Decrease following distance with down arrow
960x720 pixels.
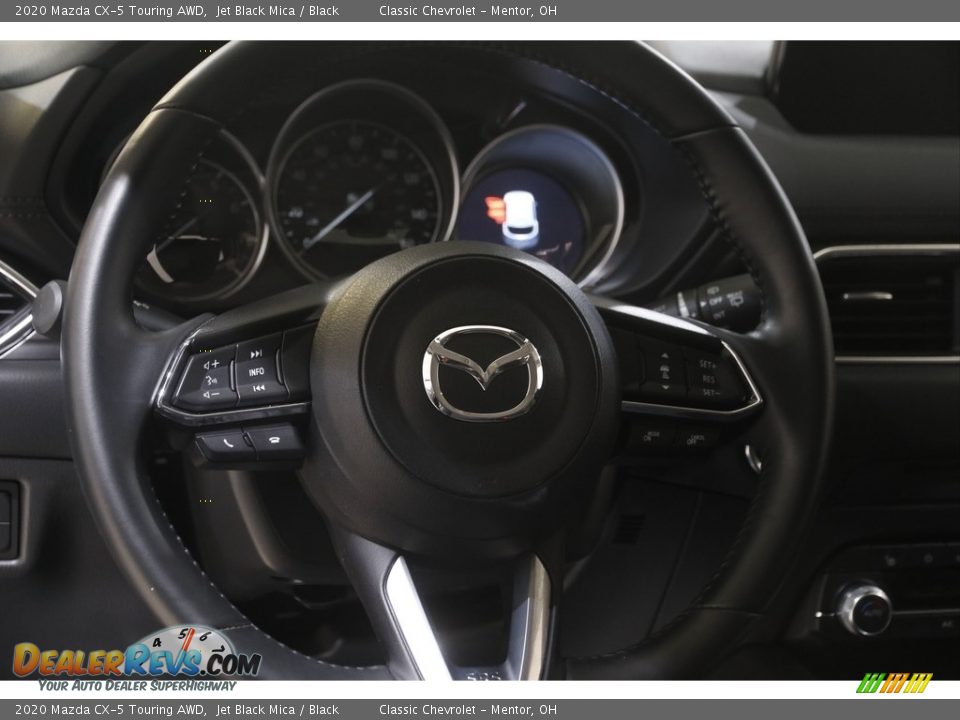pos(665,386)
